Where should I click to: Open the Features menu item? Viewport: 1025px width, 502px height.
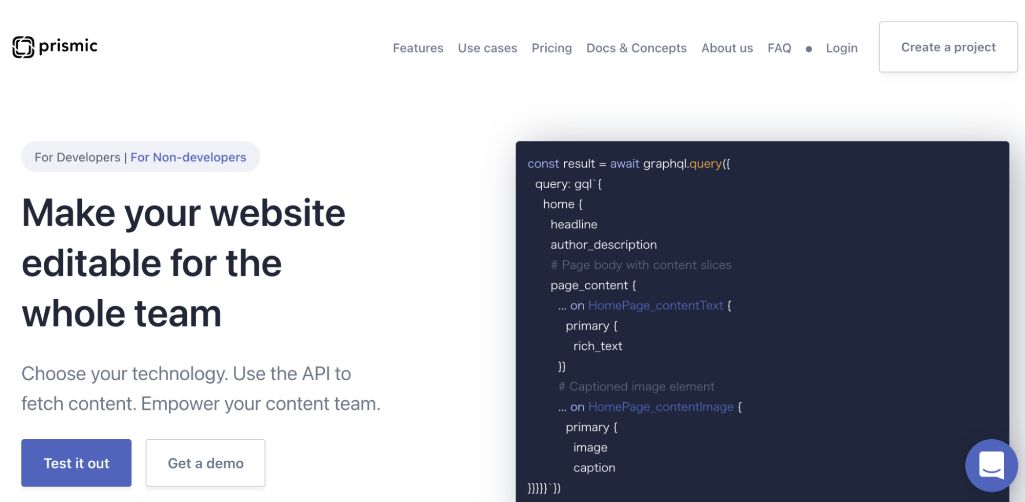[418, 48]
